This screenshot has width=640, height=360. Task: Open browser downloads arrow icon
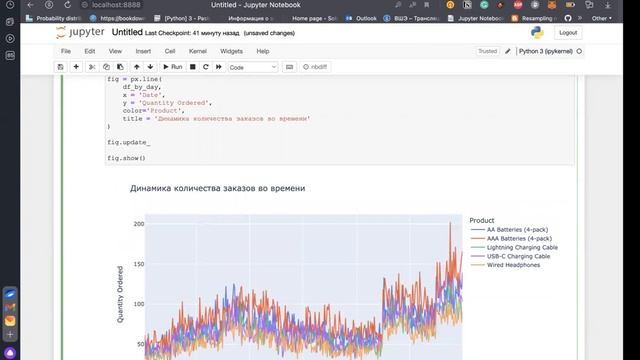[608, 5]
